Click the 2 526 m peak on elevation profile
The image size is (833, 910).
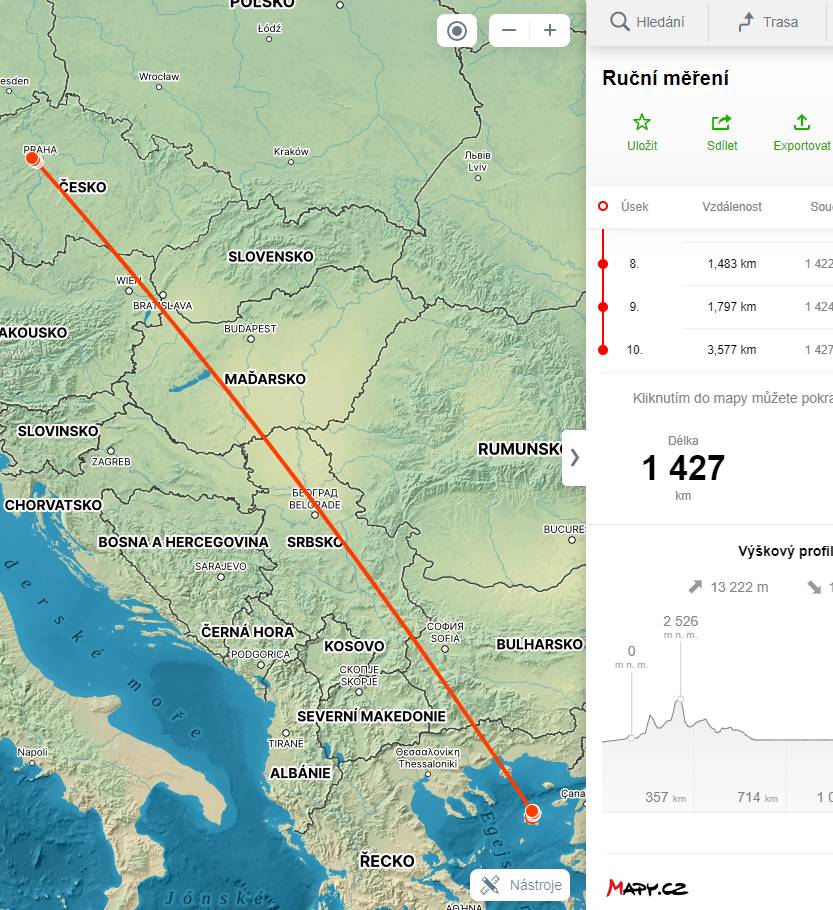680,699
